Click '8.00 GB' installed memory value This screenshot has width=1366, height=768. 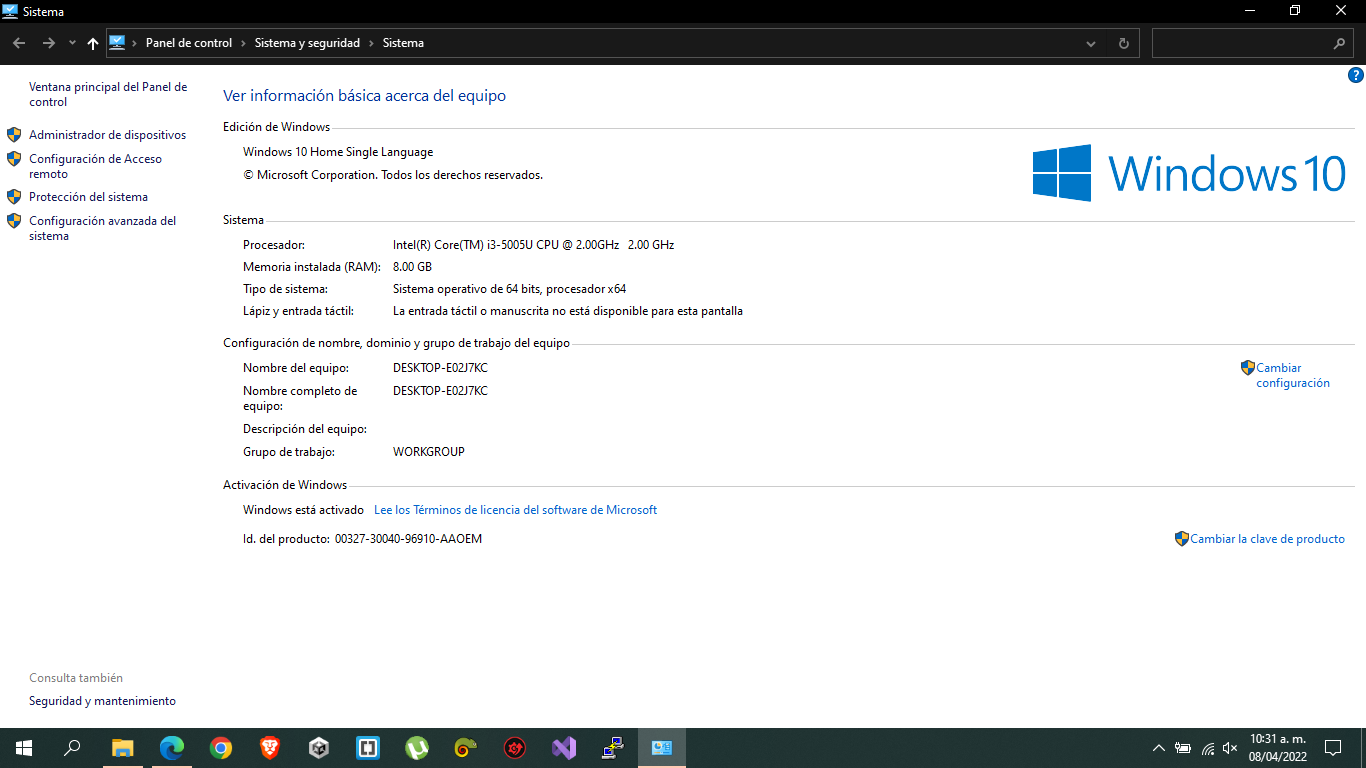[412, 267]
